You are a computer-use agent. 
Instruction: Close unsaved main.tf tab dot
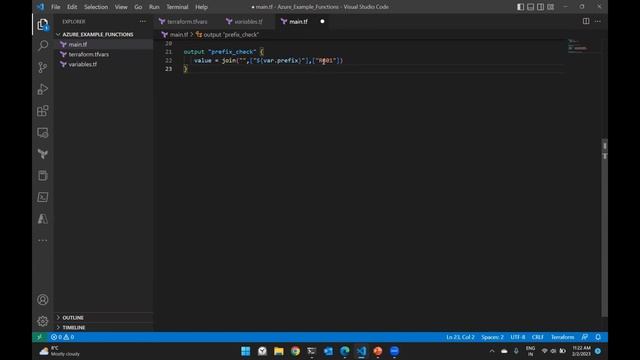[x=322, y=22]
